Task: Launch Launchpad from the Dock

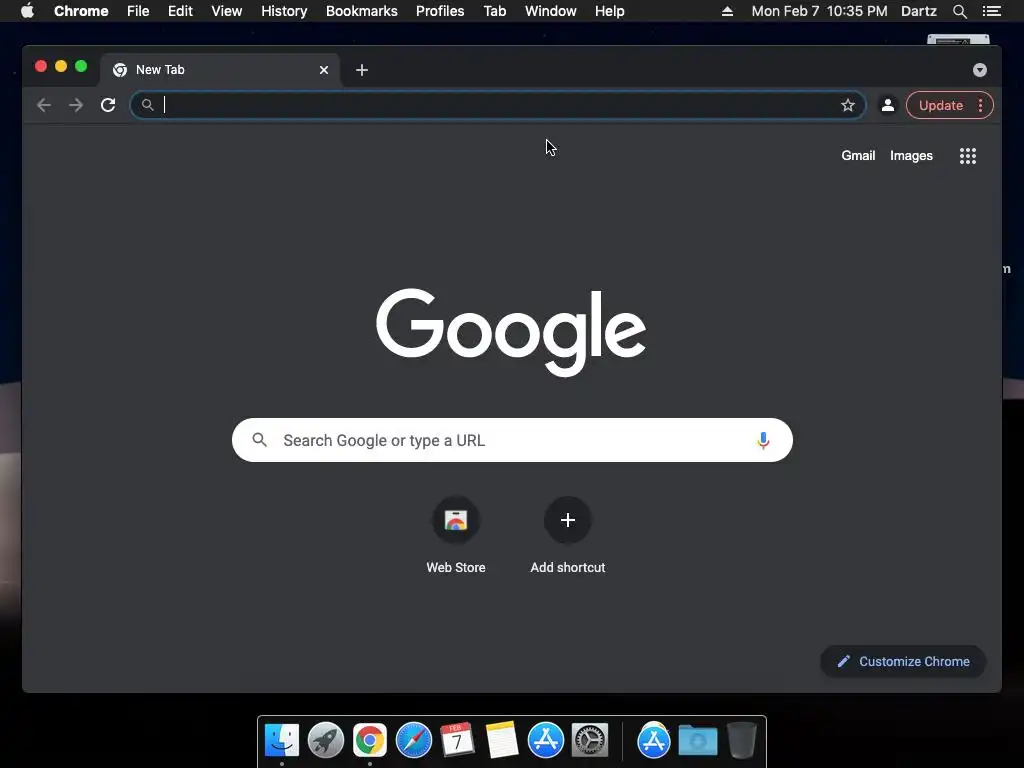Action: tap(326, 741)
